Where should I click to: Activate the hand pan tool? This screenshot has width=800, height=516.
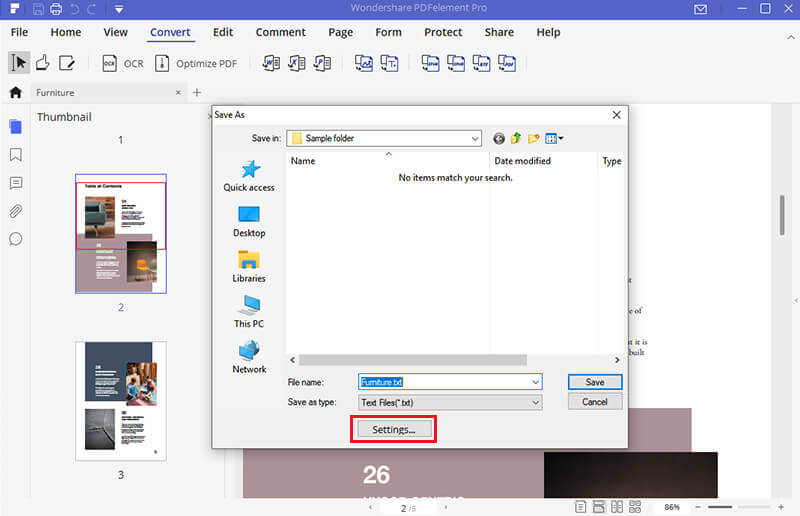(42, 63)
